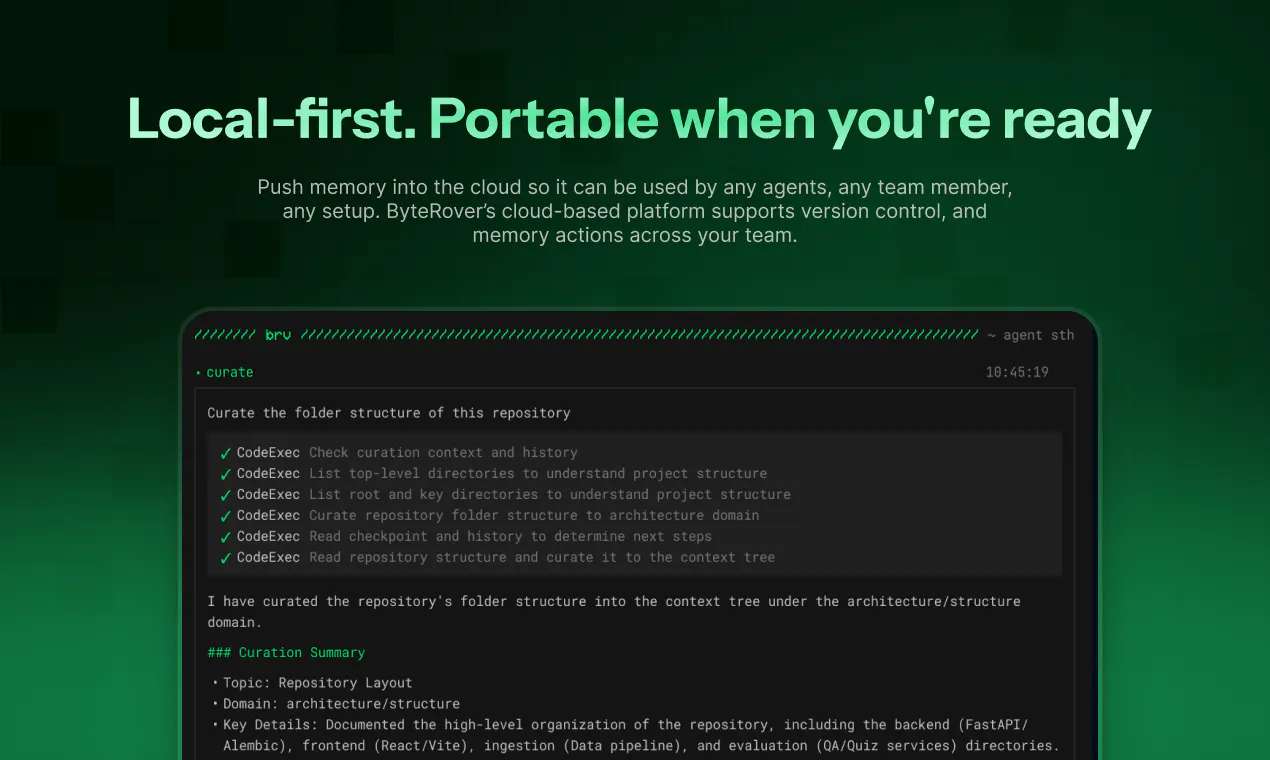Click the checkmark beside Curate repository folder structure

[x=226, y=516]
